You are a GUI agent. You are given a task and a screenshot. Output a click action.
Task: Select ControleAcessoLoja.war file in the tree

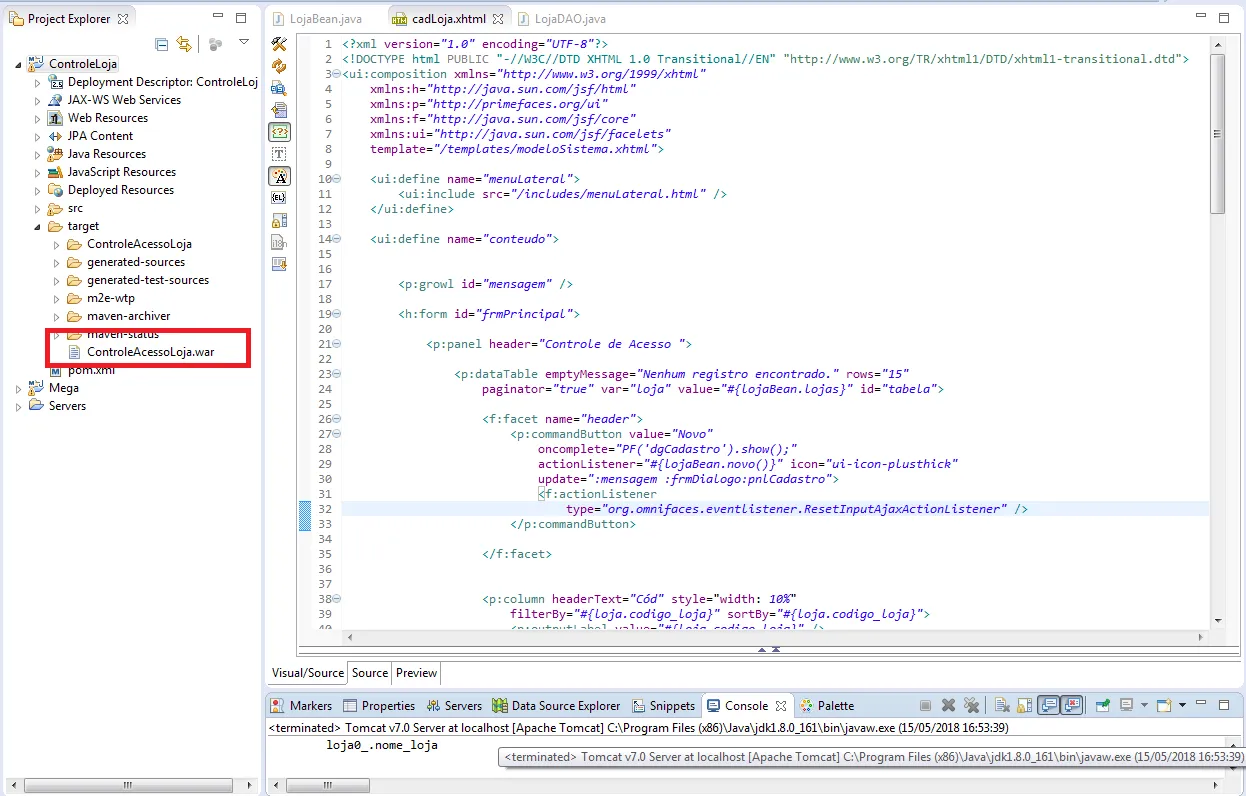click(150, 352)
